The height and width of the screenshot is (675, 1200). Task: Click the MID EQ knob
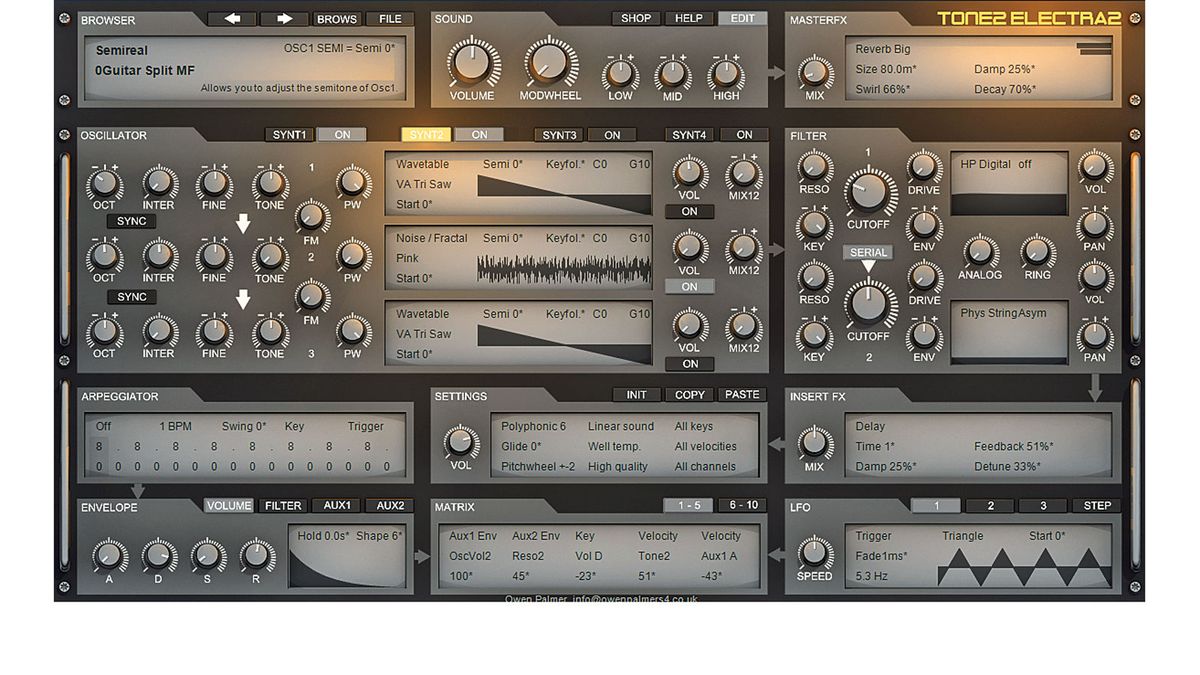pos(672,73)
